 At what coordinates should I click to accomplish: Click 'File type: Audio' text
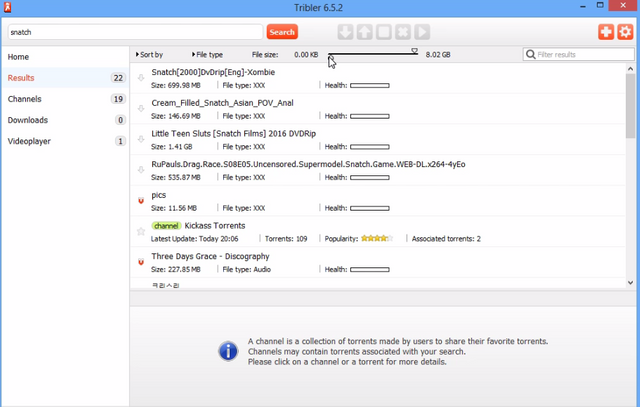(x=247, y=269)
